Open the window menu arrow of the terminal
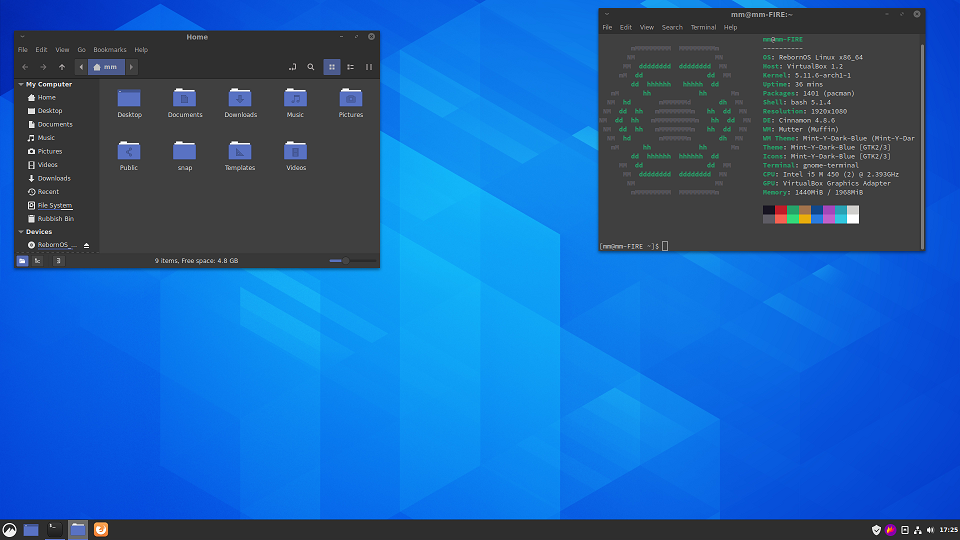The height and width of the screenshot is (540, 960). coord(607,14)
